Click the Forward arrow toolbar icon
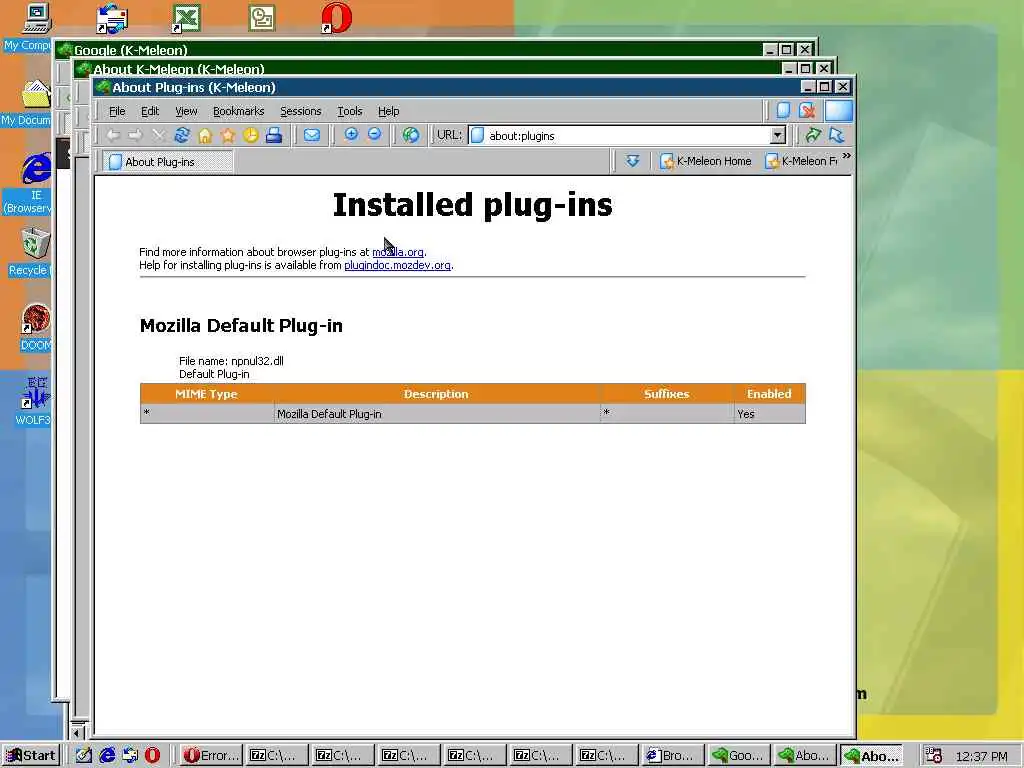 [x=135, y=135]
